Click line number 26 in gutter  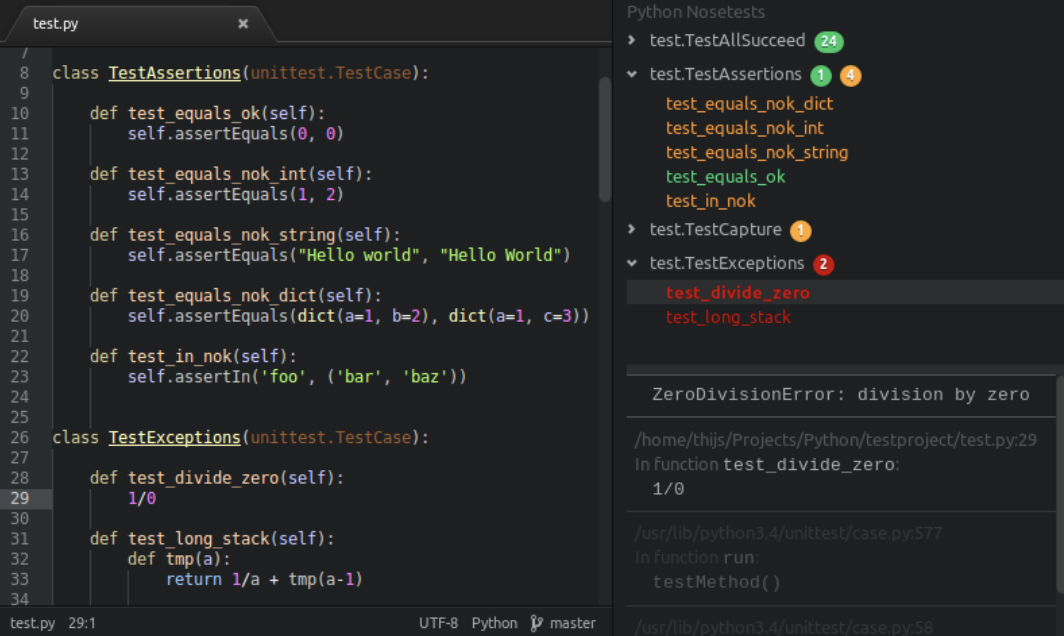click(20, 438)
